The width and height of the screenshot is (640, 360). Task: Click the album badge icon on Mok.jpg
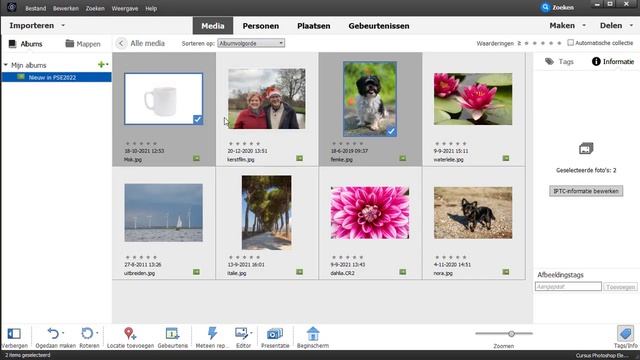[x=196, y=158]
